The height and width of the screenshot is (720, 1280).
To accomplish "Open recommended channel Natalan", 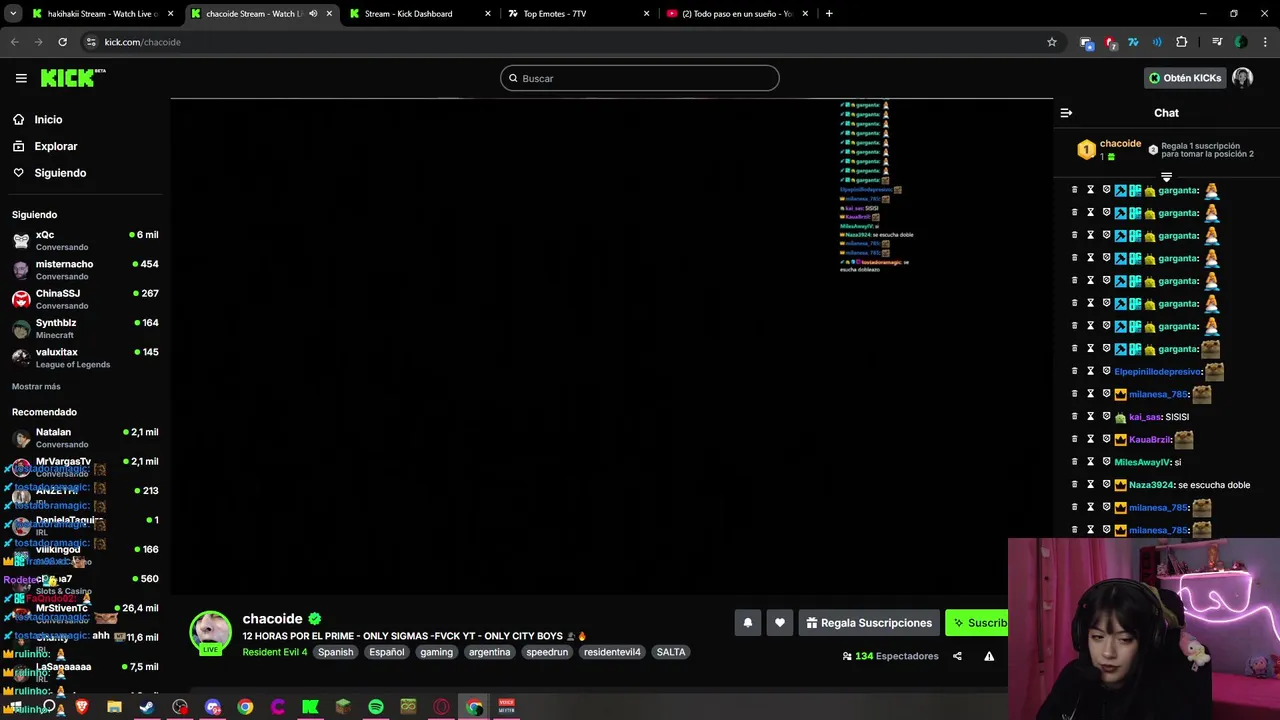I will [x=85, y=438].
